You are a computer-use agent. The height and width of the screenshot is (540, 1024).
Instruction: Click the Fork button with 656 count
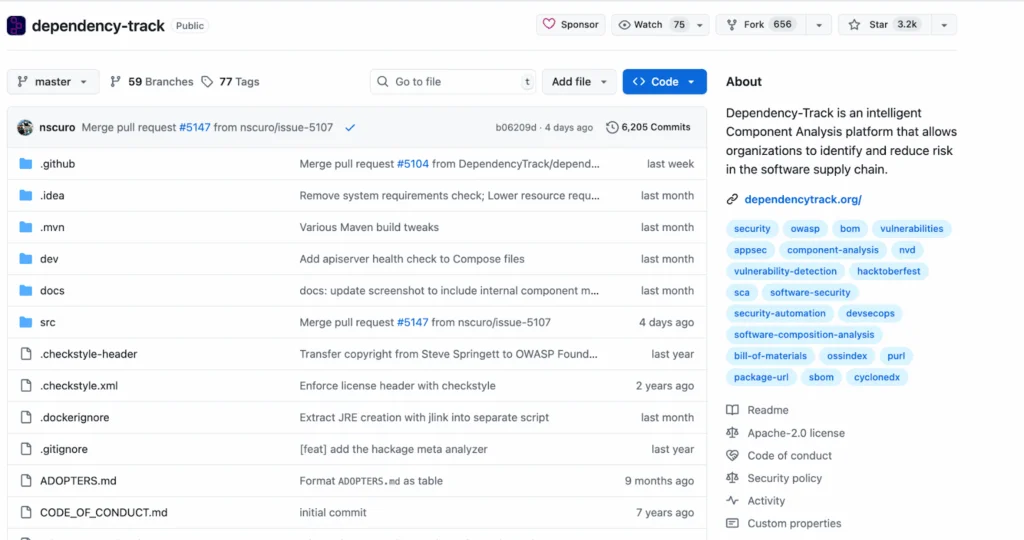(x=760, y=25)
